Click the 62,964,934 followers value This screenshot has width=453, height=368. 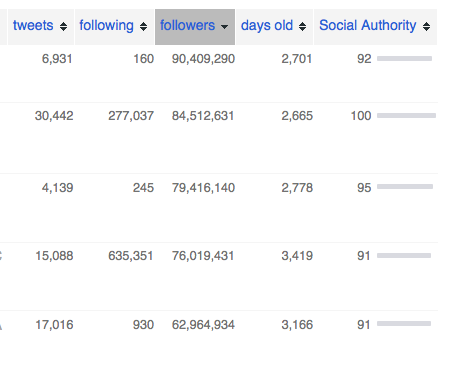203,325
